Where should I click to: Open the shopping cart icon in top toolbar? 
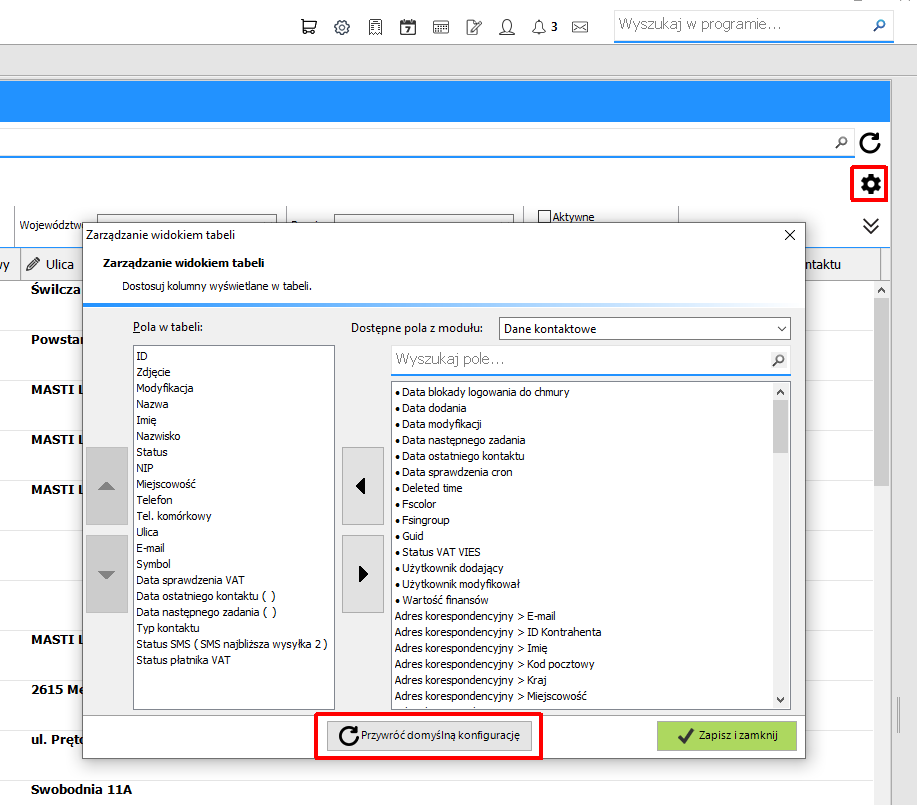pos(309,27)
